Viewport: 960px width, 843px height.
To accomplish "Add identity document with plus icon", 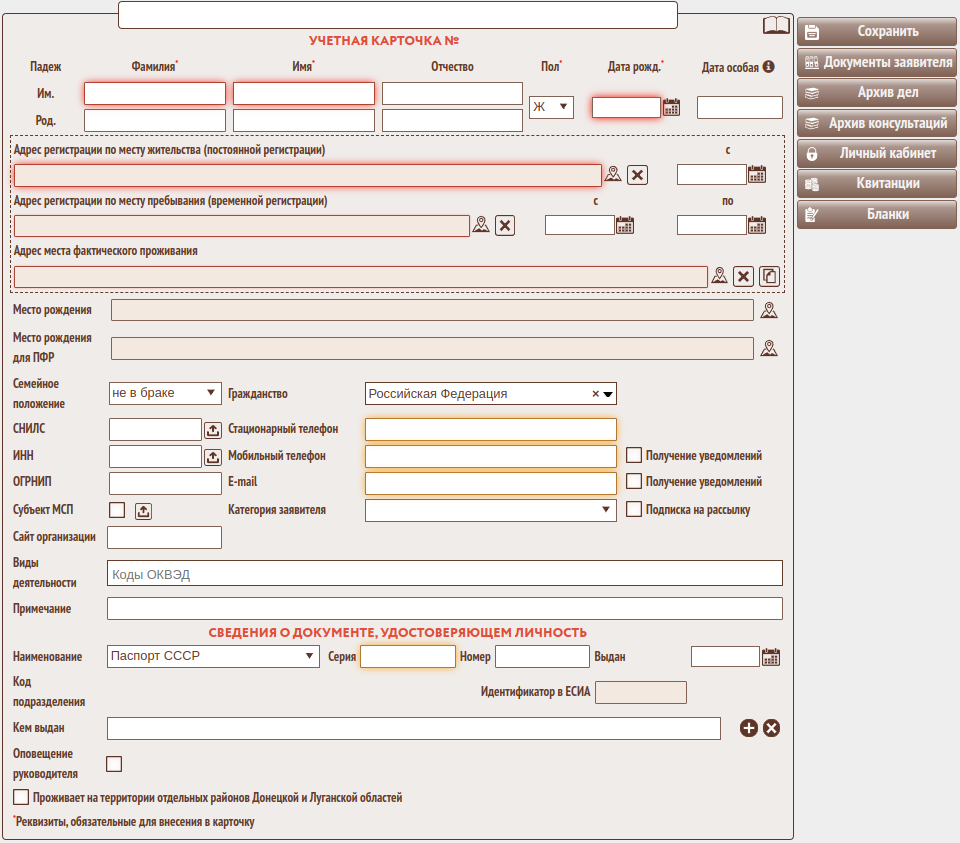I will coord(749,728).
